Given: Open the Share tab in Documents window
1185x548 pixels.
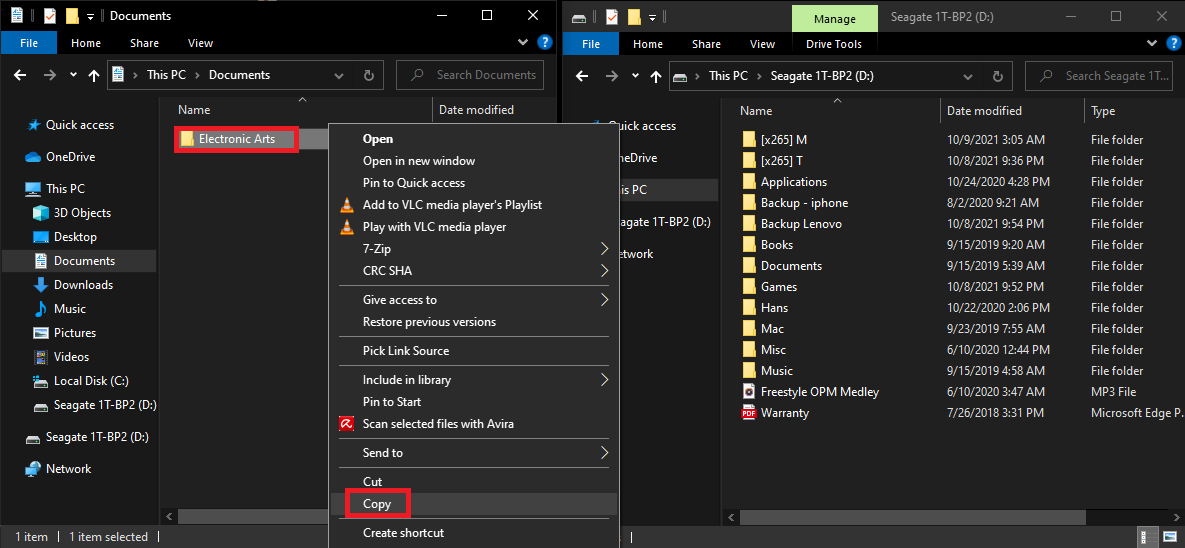Looking at the screenshot, I should 144,43.
